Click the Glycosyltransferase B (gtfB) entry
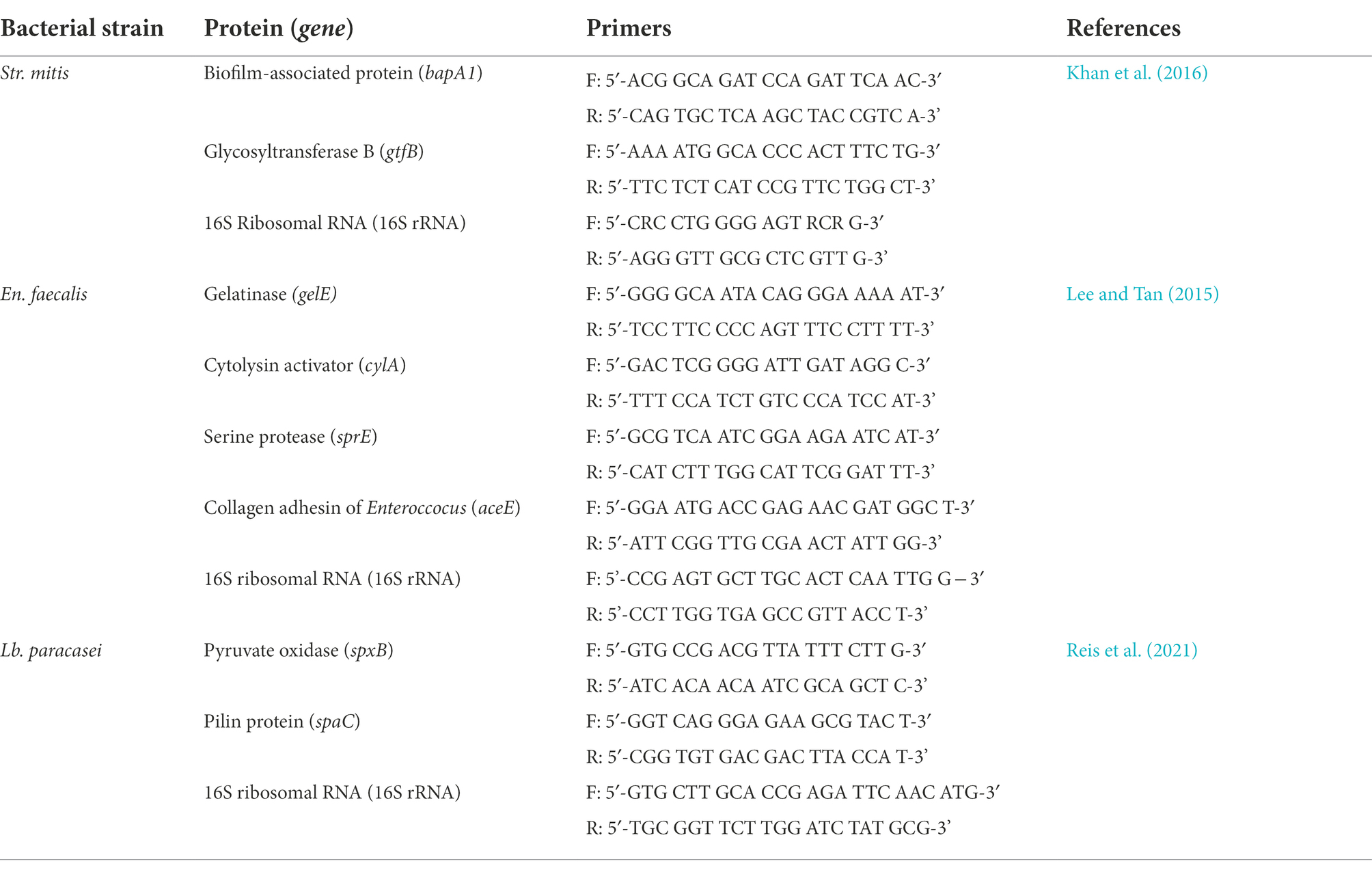Screen dimensions: 1372x870 click(314, 152)
